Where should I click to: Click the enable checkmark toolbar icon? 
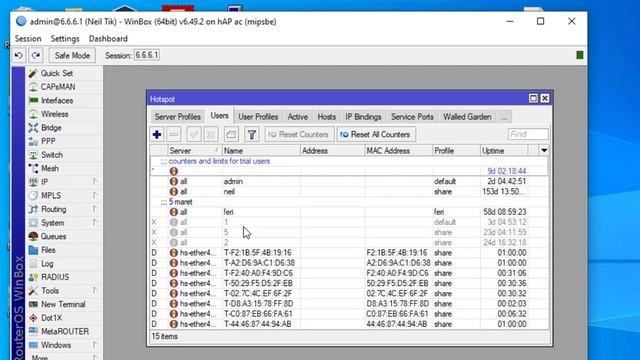194,134
